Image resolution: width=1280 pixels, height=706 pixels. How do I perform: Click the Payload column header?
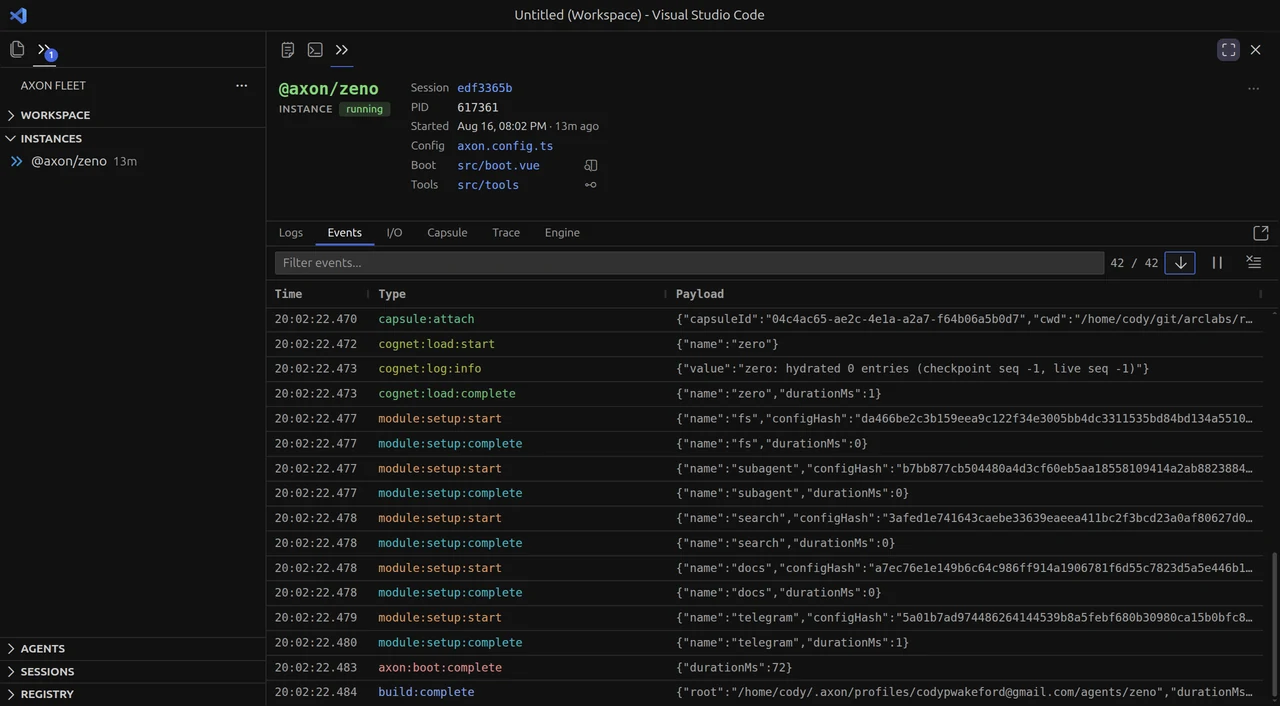(x=699, y=294)
